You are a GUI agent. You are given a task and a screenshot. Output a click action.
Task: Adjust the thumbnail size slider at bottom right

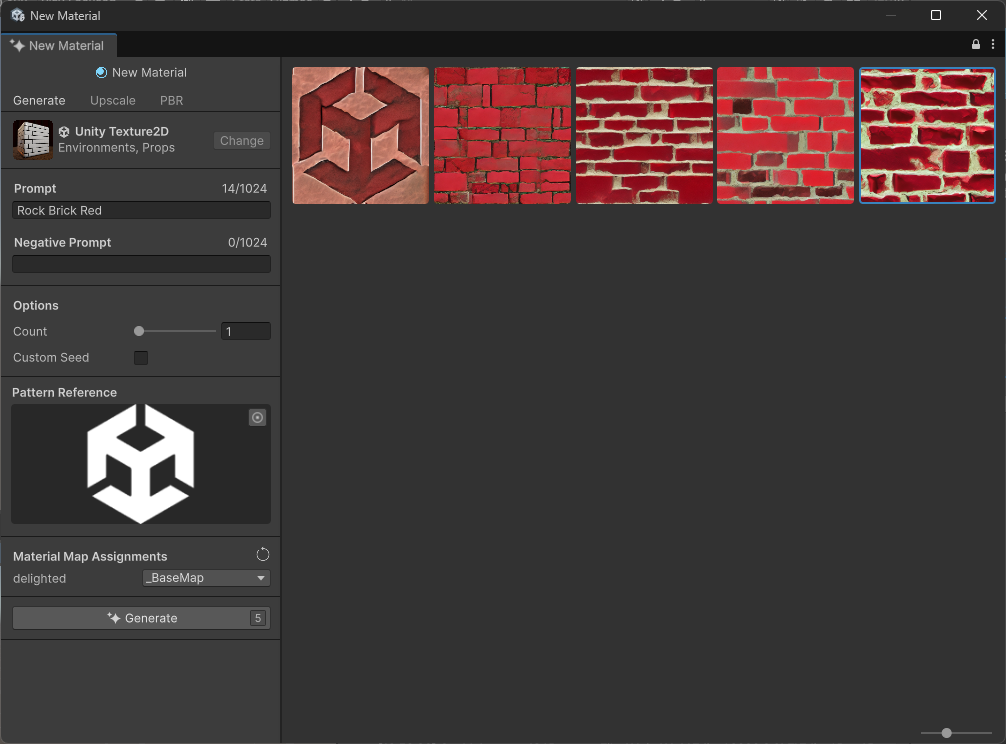946,732
